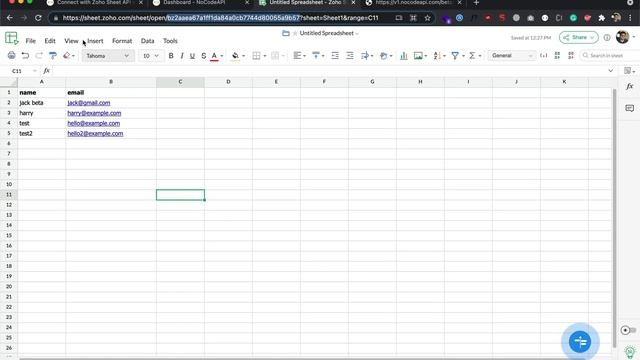Image resolution: width=640 pixels, height=360 pixels.
Task: Click the Search in sheet field
Action: coord(610,56)
